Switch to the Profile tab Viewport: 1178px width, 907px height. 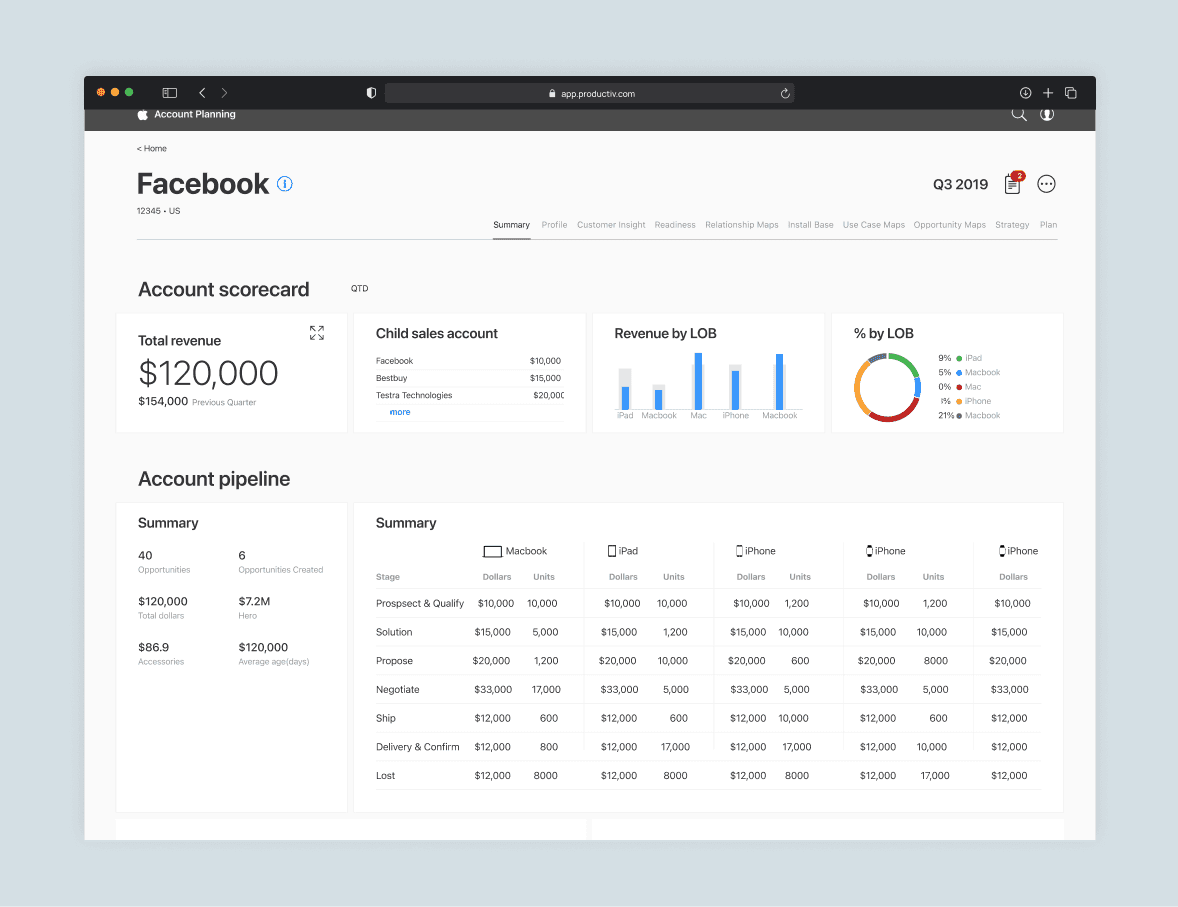point(554,225)
